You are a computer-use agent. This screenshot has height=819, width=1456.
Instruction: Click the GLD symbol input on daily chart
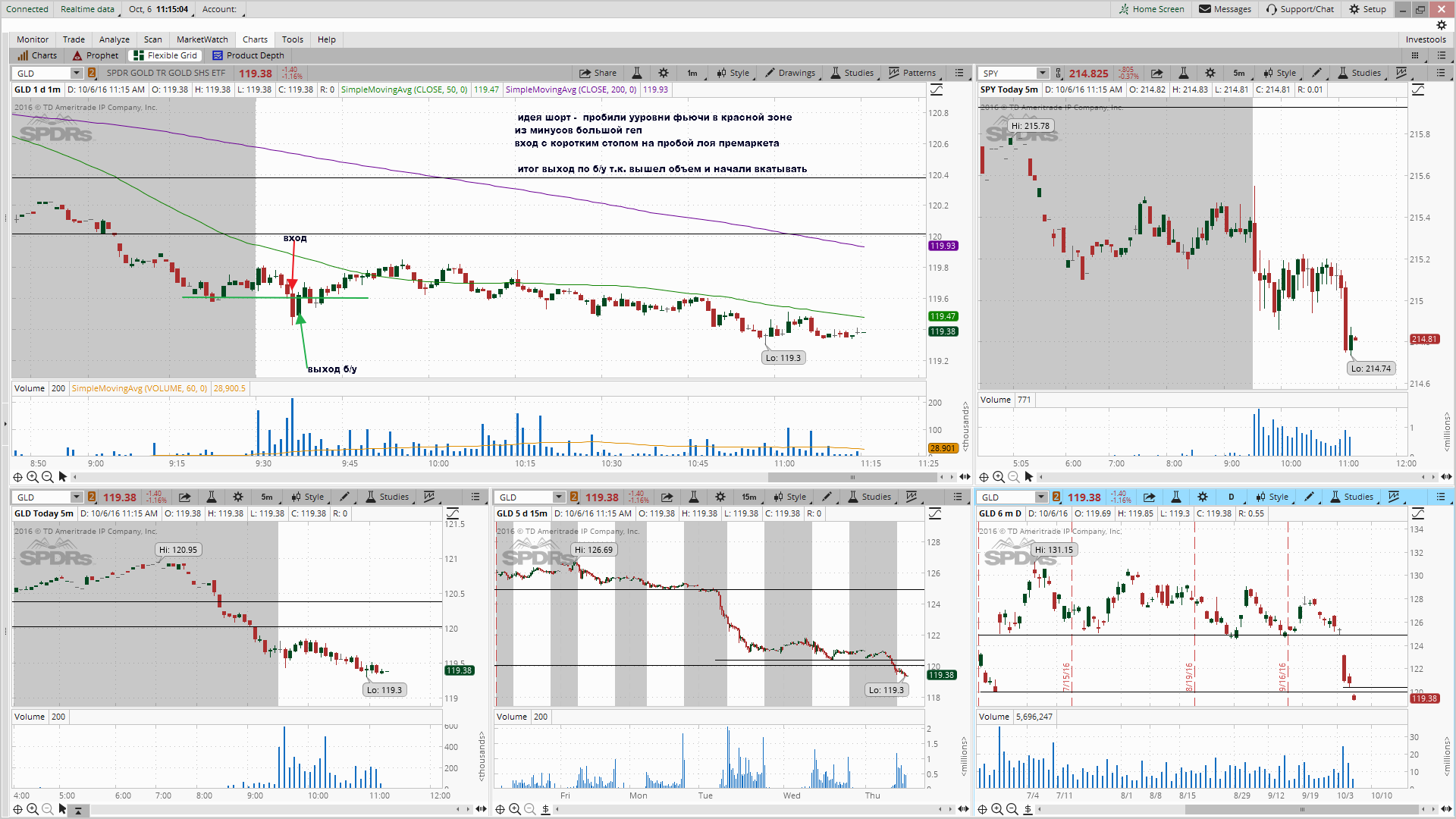1006,497
